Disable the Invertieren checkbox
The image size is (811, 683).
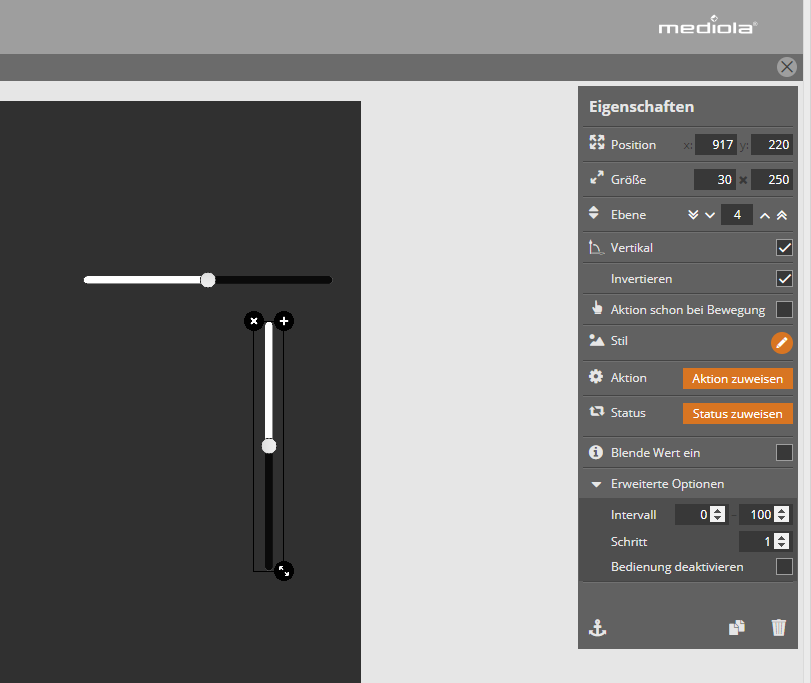pyautogui.click(x=784, y=279)
